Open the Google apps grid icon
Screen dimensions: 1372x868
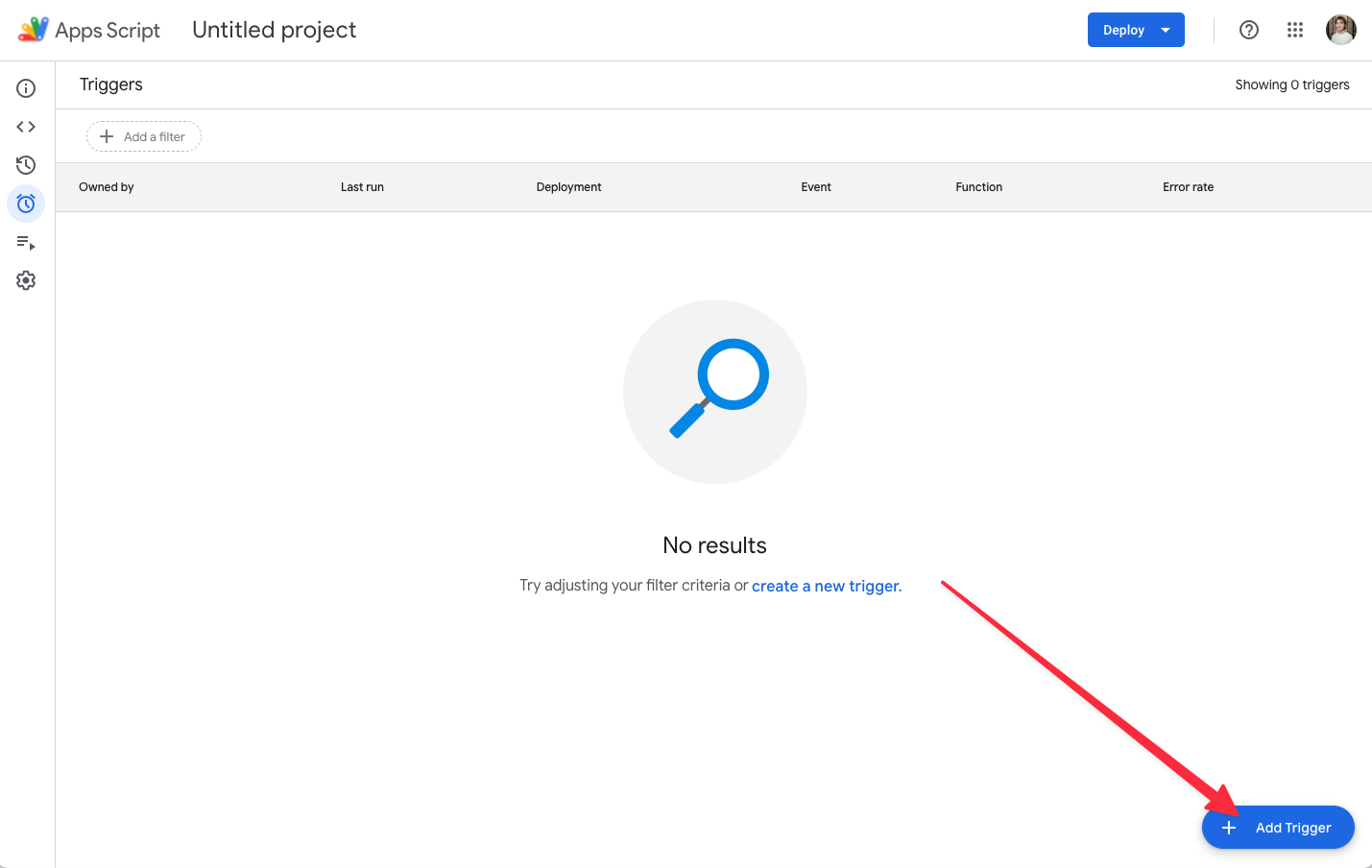tap(1295, 30)
